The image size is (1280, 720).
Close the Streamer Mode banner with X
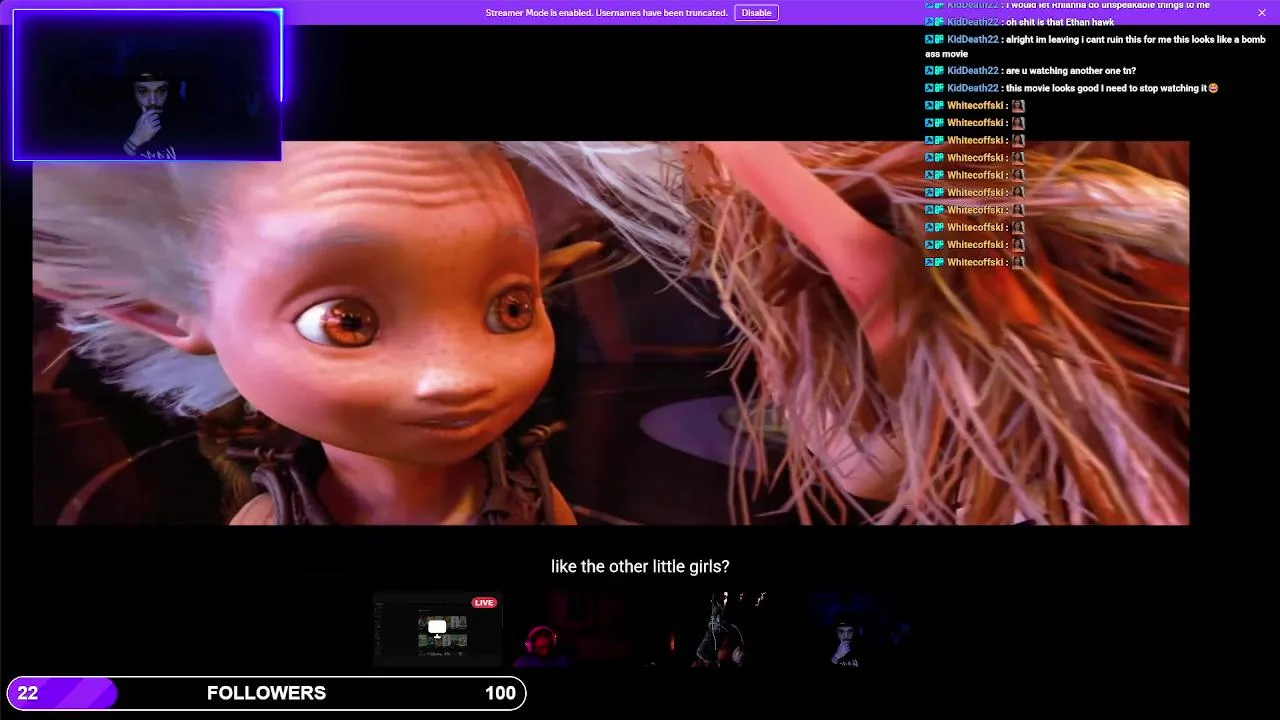pos(1262,13)
